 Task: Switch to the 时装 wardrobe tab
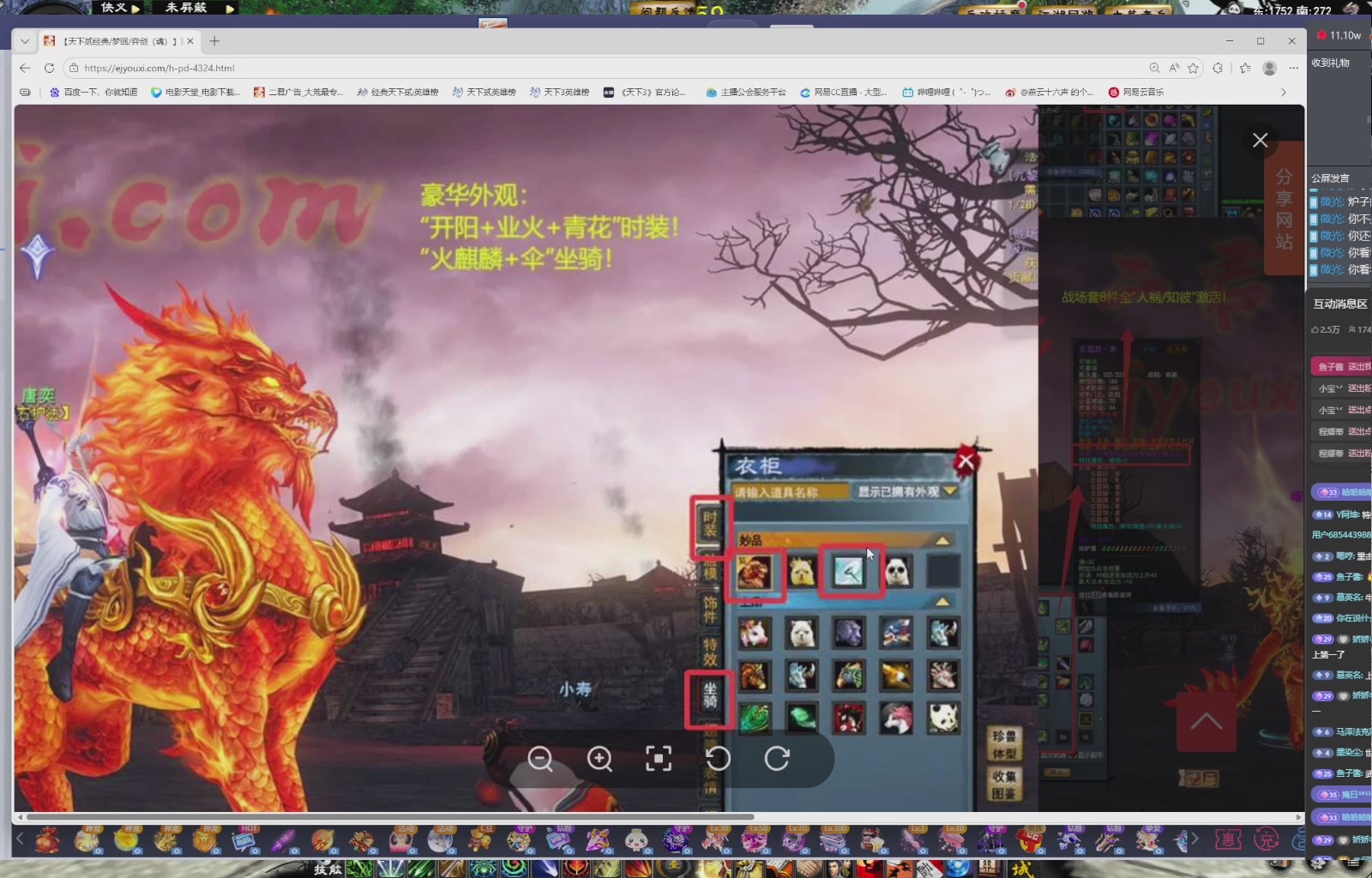[x=710, y=525]
